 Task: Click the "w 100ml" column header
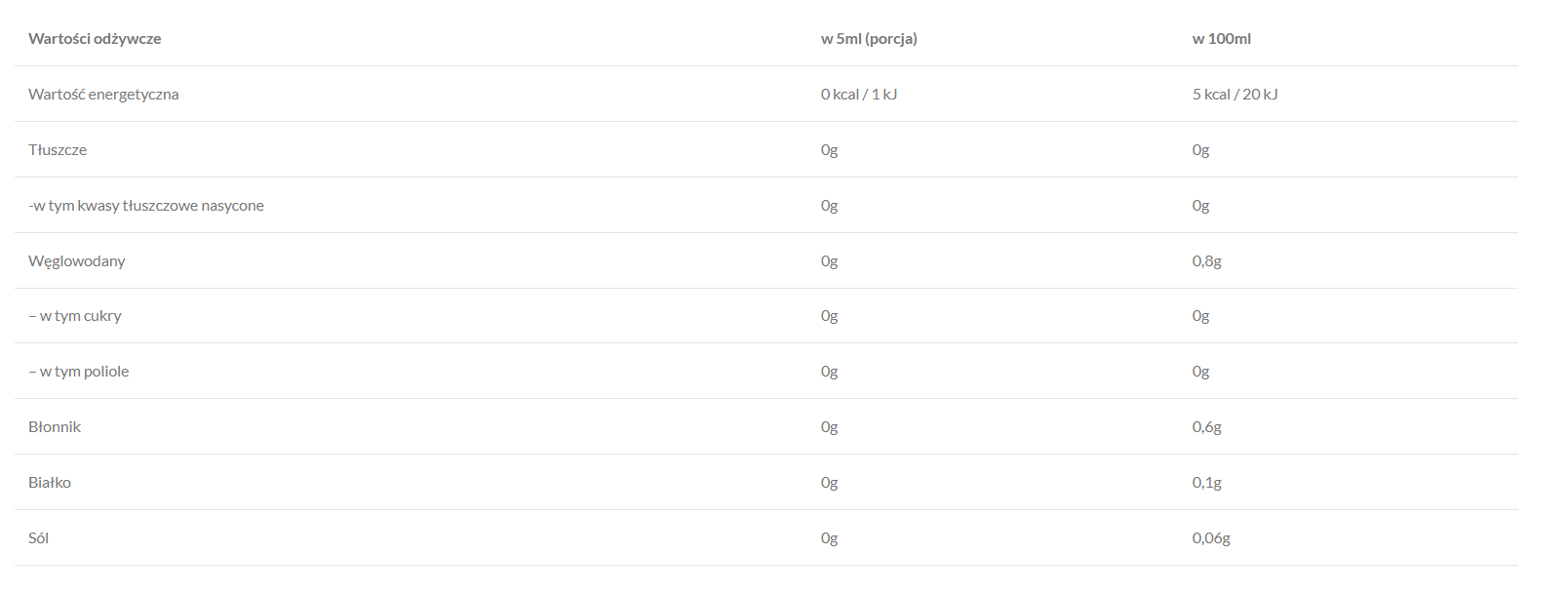click(x=1221, y=39)
